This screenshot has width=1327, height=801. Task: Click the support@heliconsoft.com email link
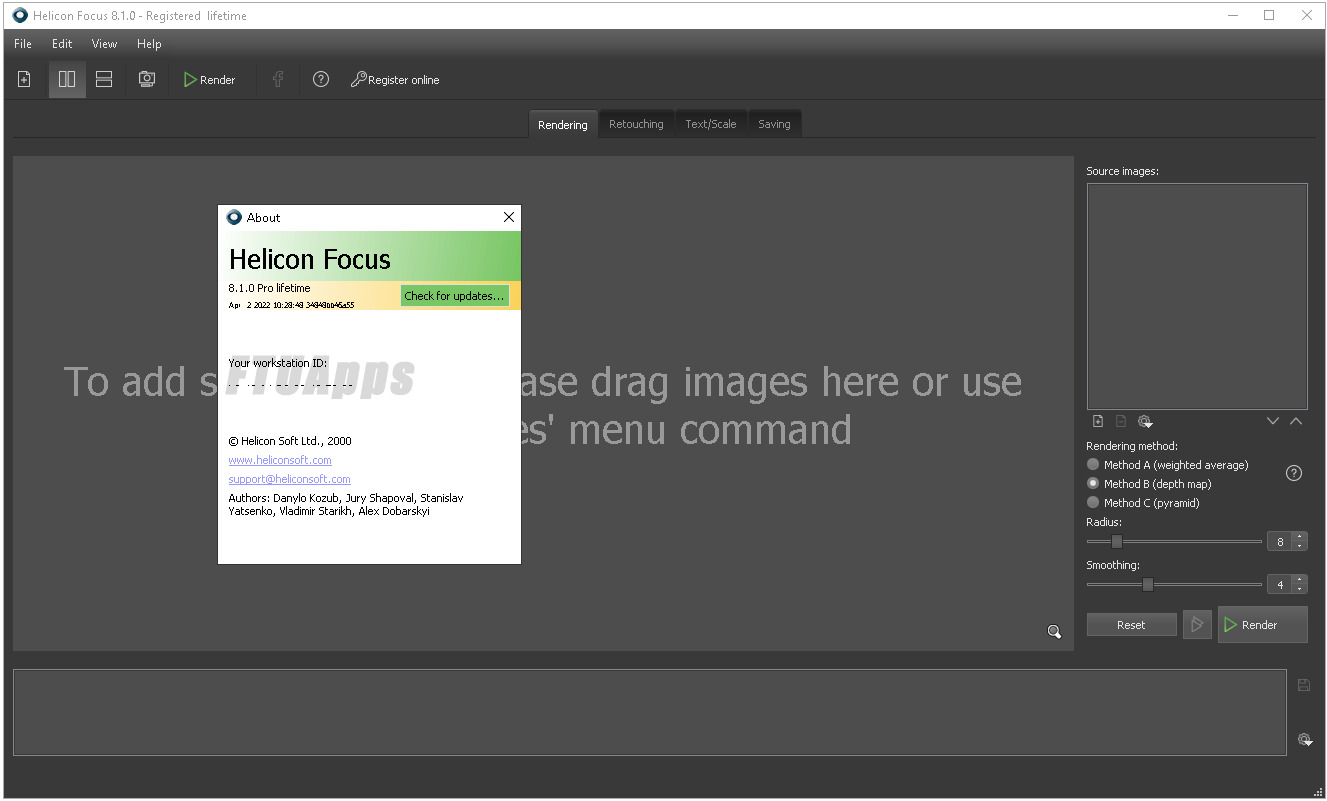click(289, 479)
